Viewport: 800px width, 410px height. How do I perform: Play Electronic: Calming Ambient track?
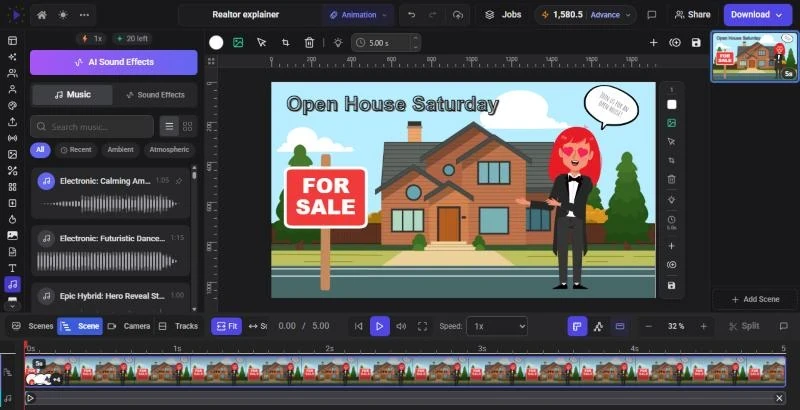pyautogui.click(x=46, y=181)
